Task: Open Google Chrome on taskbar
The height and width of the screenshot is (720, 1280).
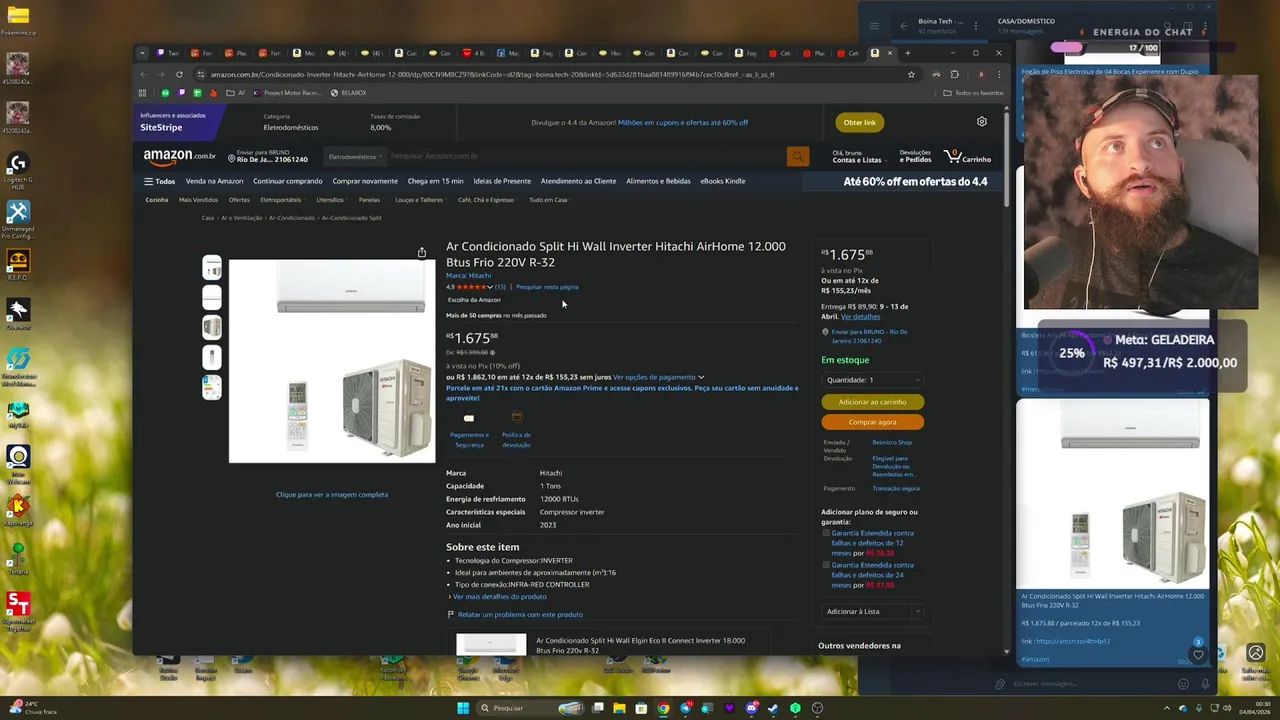Action: coord(663,708)
